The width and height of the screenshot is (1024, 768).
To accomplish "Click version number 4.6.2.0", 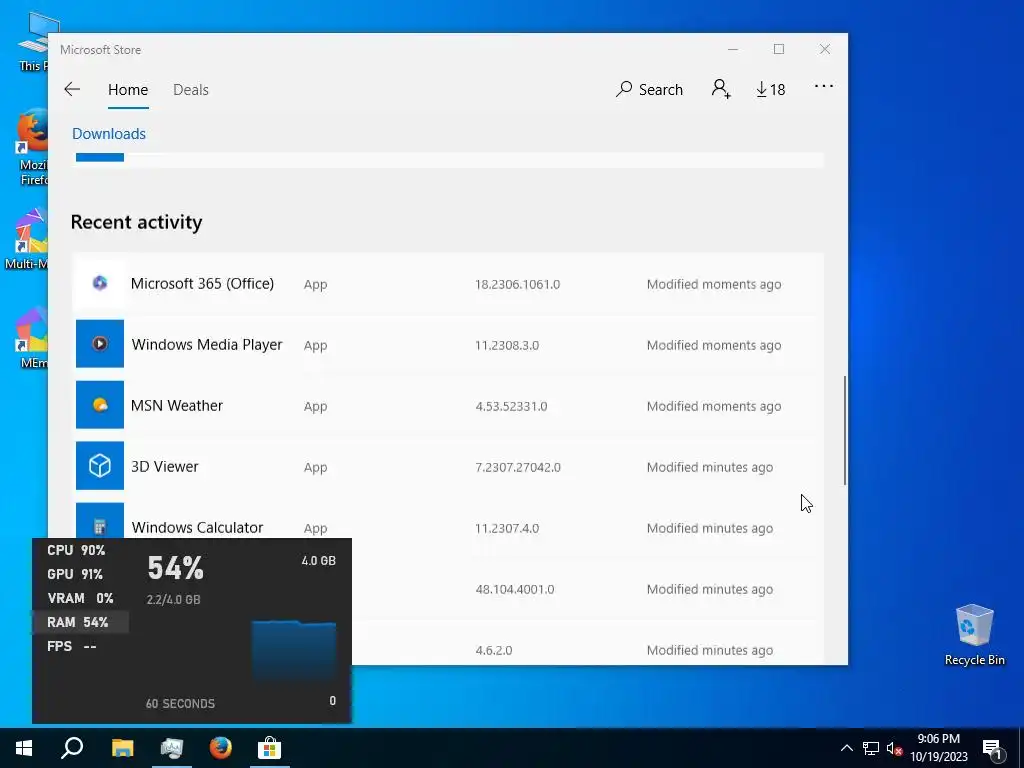I will coord(494,650).
